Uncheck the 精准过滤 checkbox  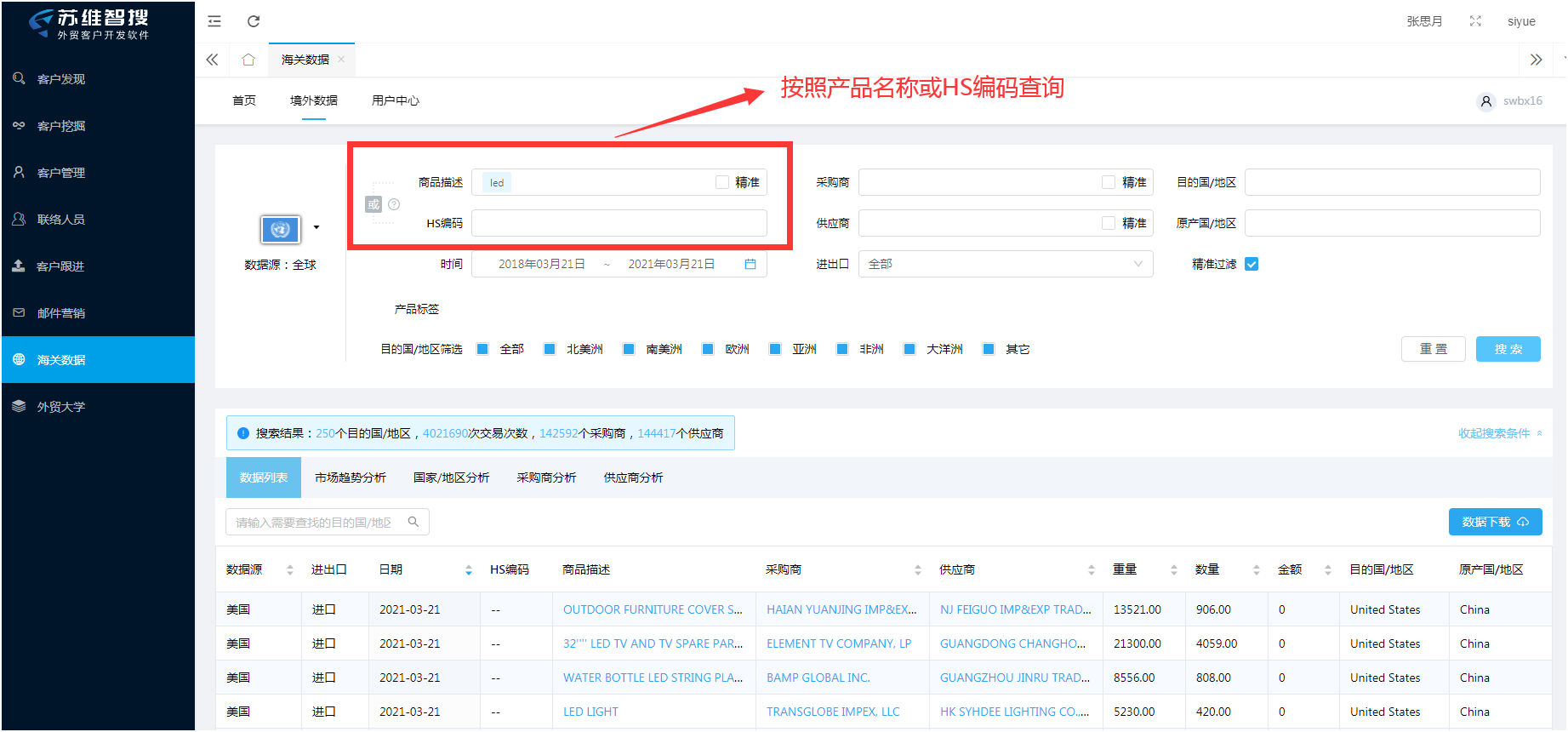tap(1252, 265)
